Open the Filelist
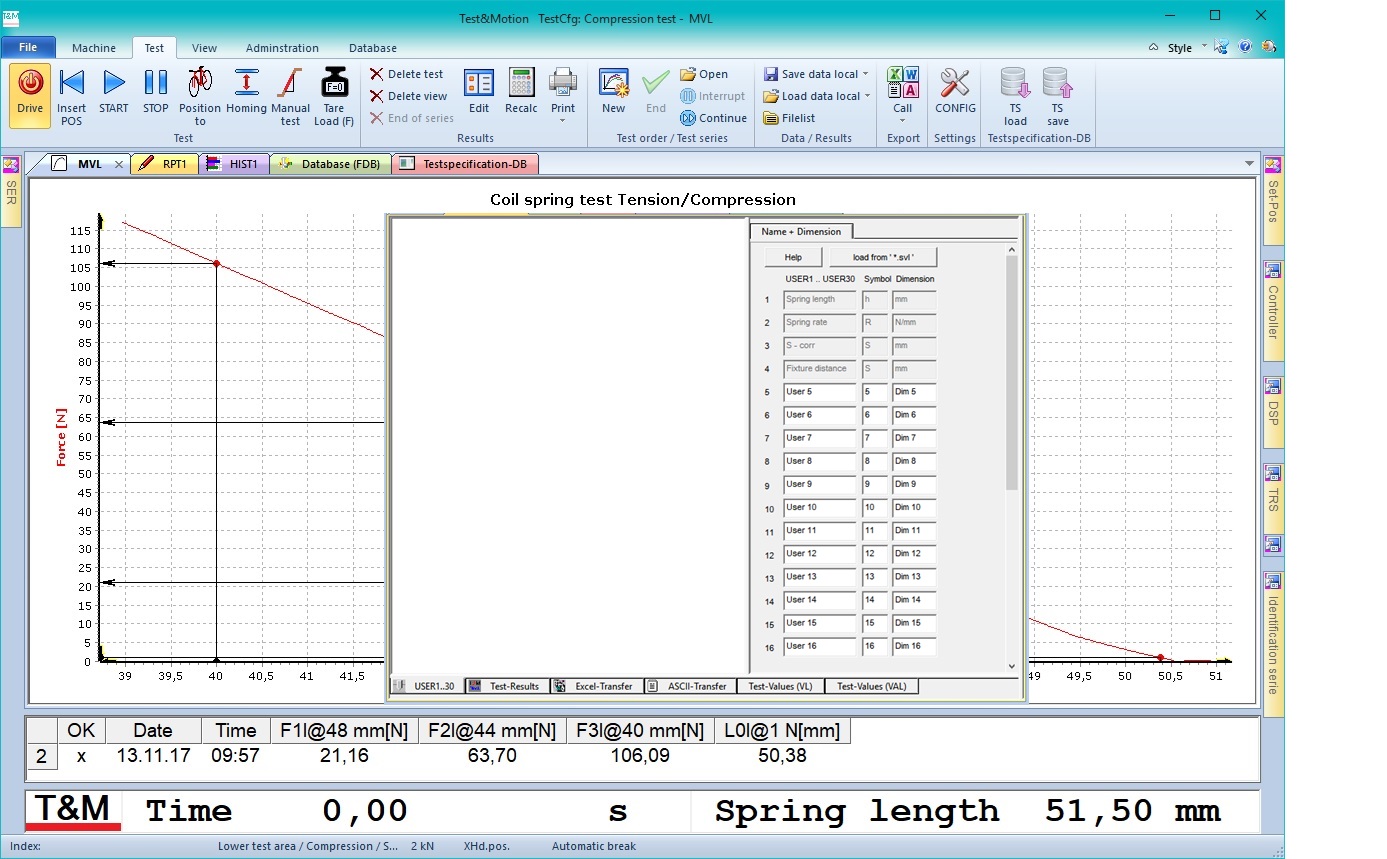1387x859 pixels. (789, 118)
